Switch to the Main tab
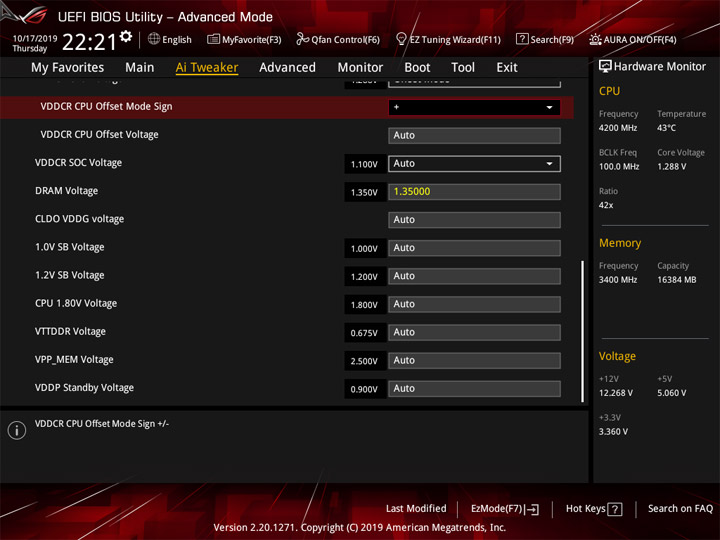Viewport: 720px width, 540px height. [140, 68]
